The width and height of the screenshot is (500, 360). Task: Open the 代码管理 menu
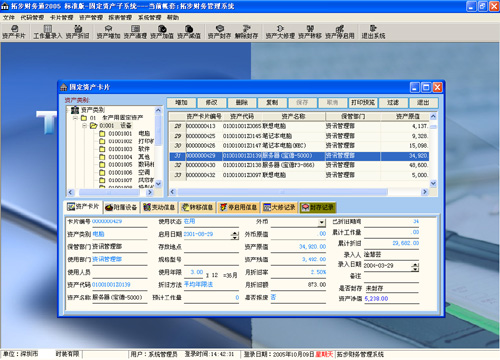32,17
